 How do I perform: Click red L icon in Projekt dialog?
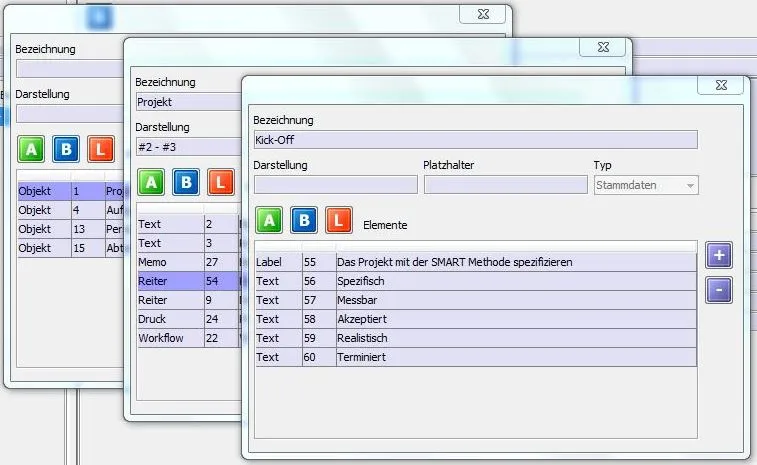pyautogui.click(x=220, y=182)
